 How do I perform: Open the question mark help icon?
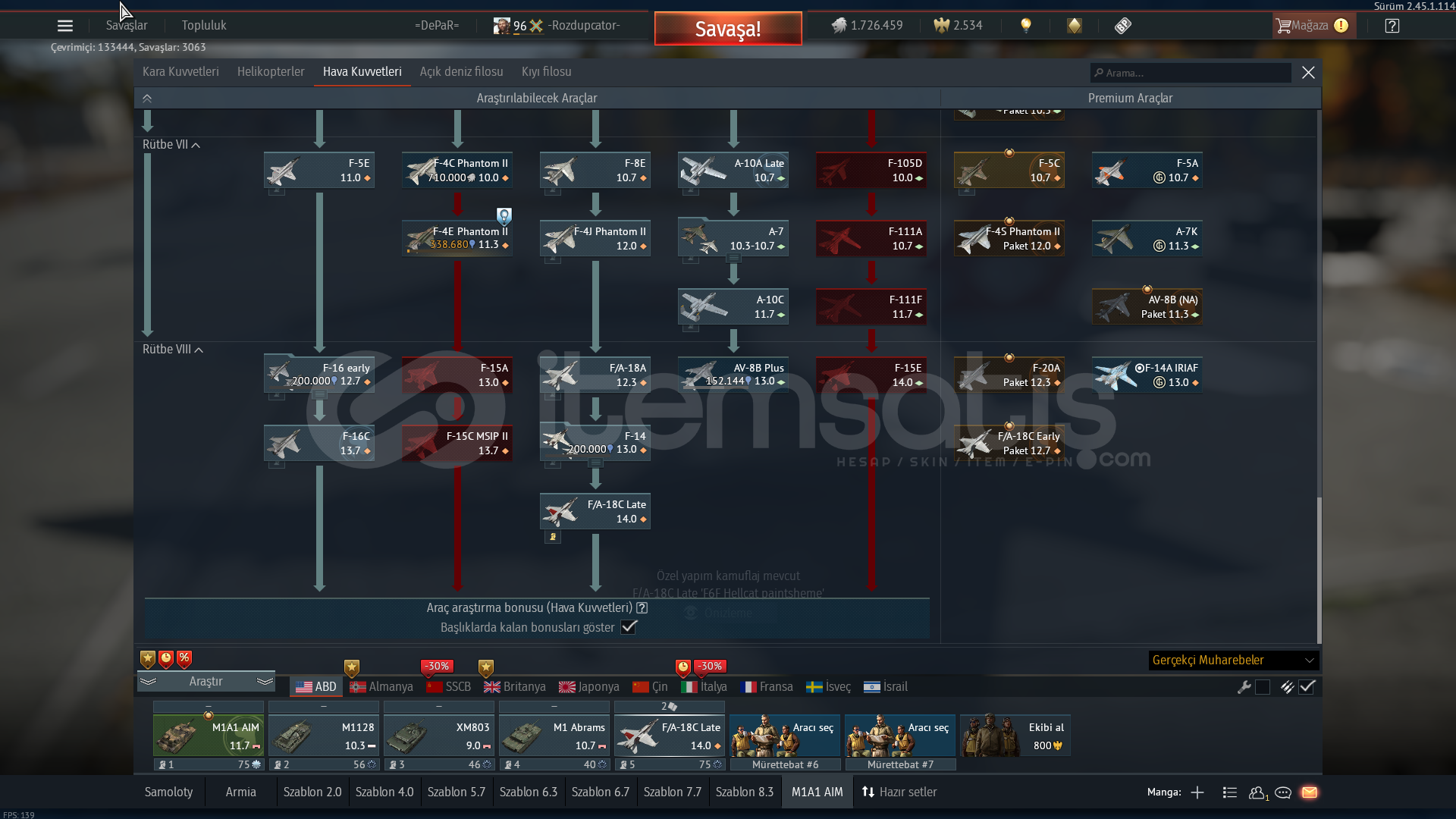coord(1392,26)
